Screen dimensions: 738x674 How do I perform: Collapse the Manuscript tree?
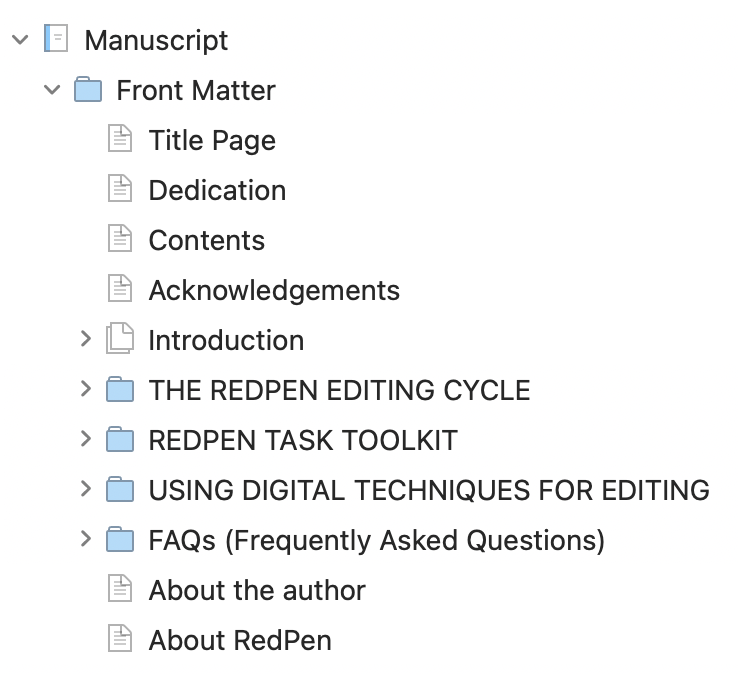coord(20,40)
